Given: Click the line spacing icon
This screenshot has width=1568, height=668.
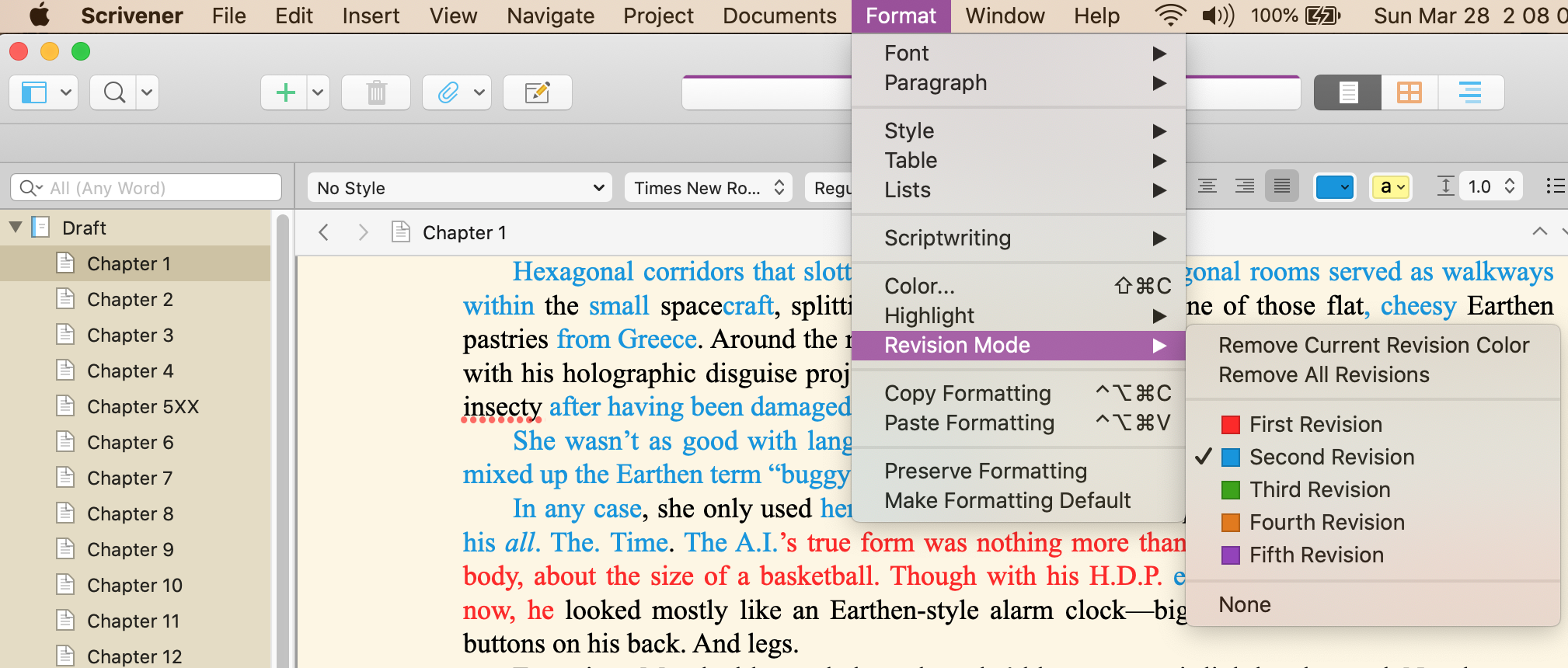Looking at the screenshot, I should 1445,186.
